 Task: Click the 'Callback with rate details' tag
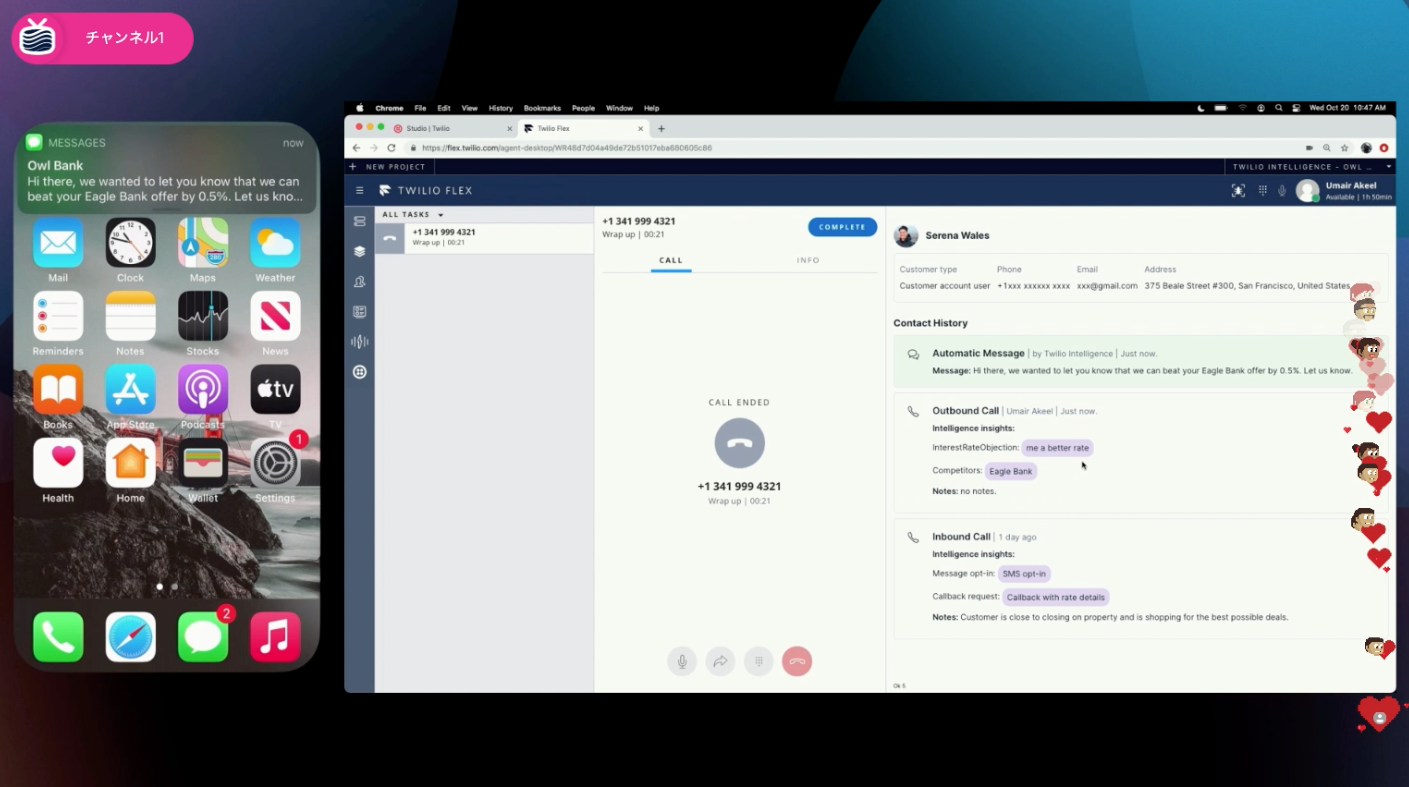[x=1056, y=597]
